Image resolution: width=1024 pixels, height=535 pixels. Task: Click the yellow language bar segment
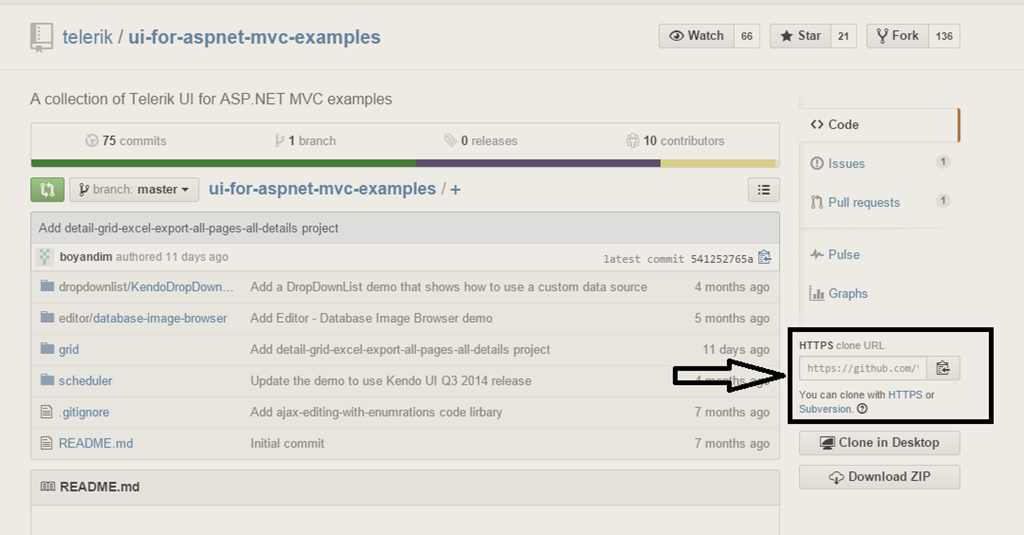coord(718,163)
